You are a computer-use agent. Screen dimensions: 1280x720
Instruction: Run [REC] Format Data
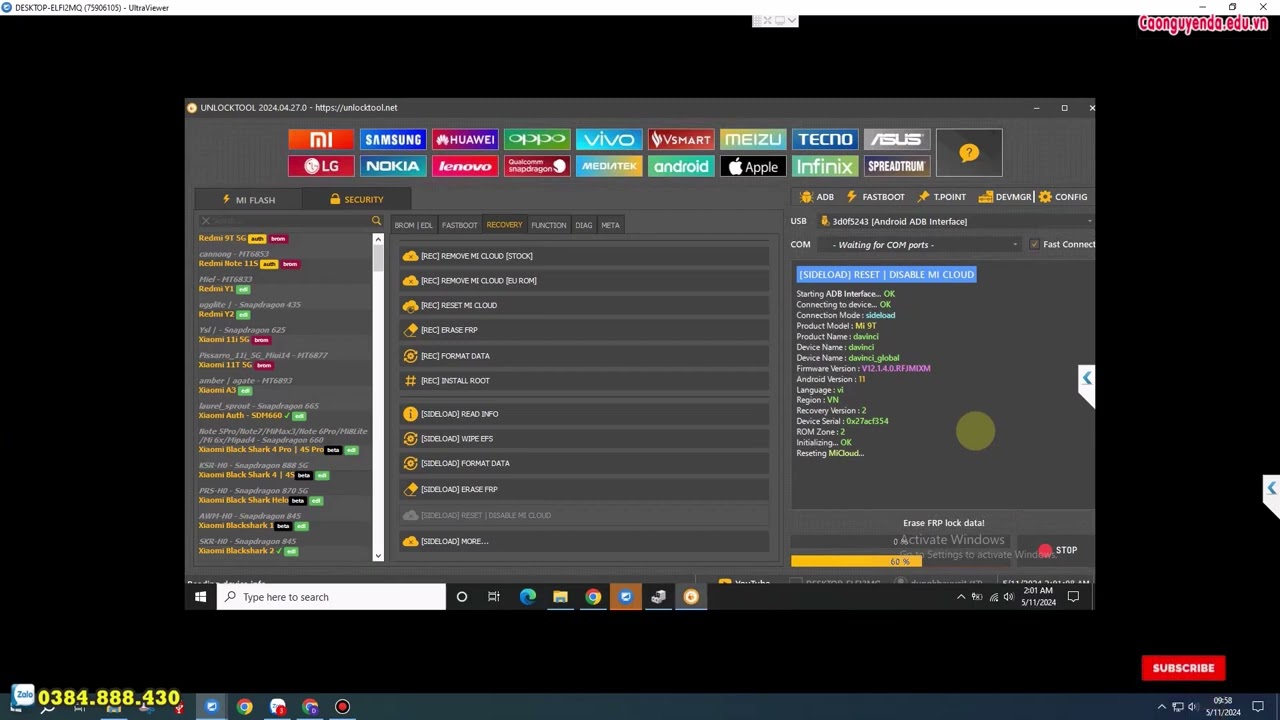[585, 356]
